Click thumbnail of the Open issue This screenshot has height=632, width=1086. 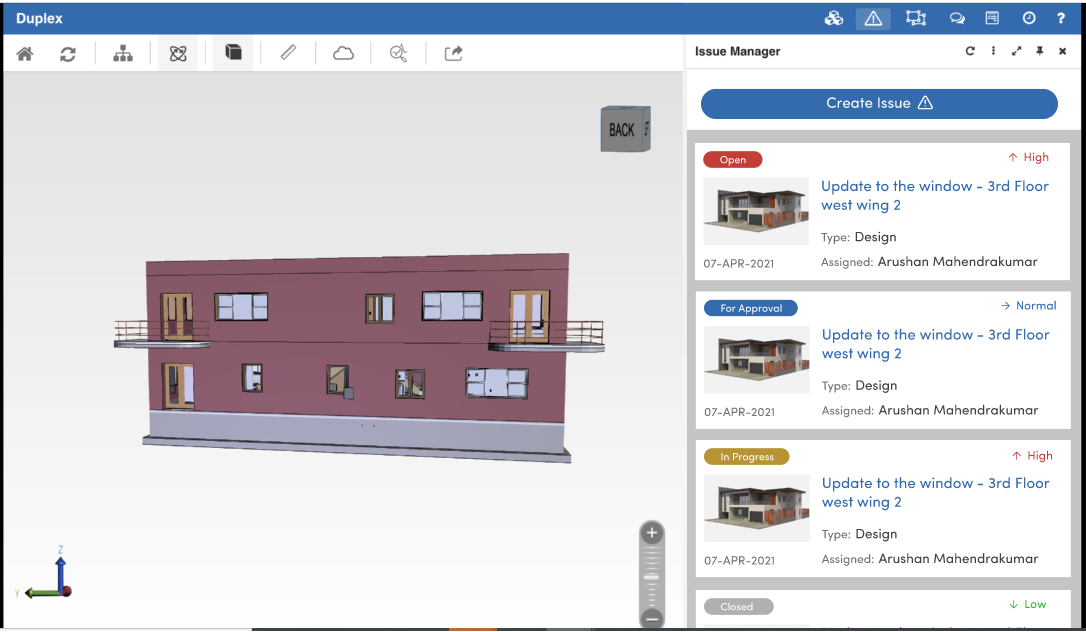coord(756,211)
